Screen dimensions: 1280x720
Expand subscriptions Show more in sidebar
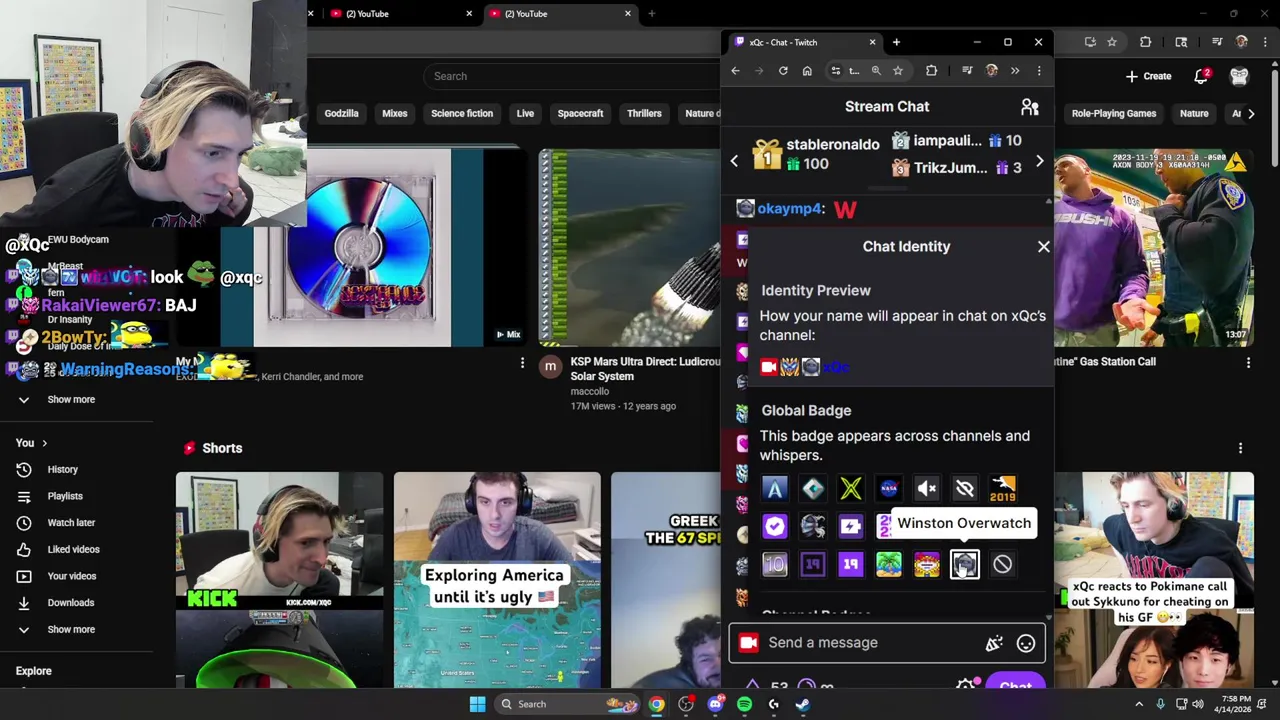pyautogui.click(x=71, y=399)
